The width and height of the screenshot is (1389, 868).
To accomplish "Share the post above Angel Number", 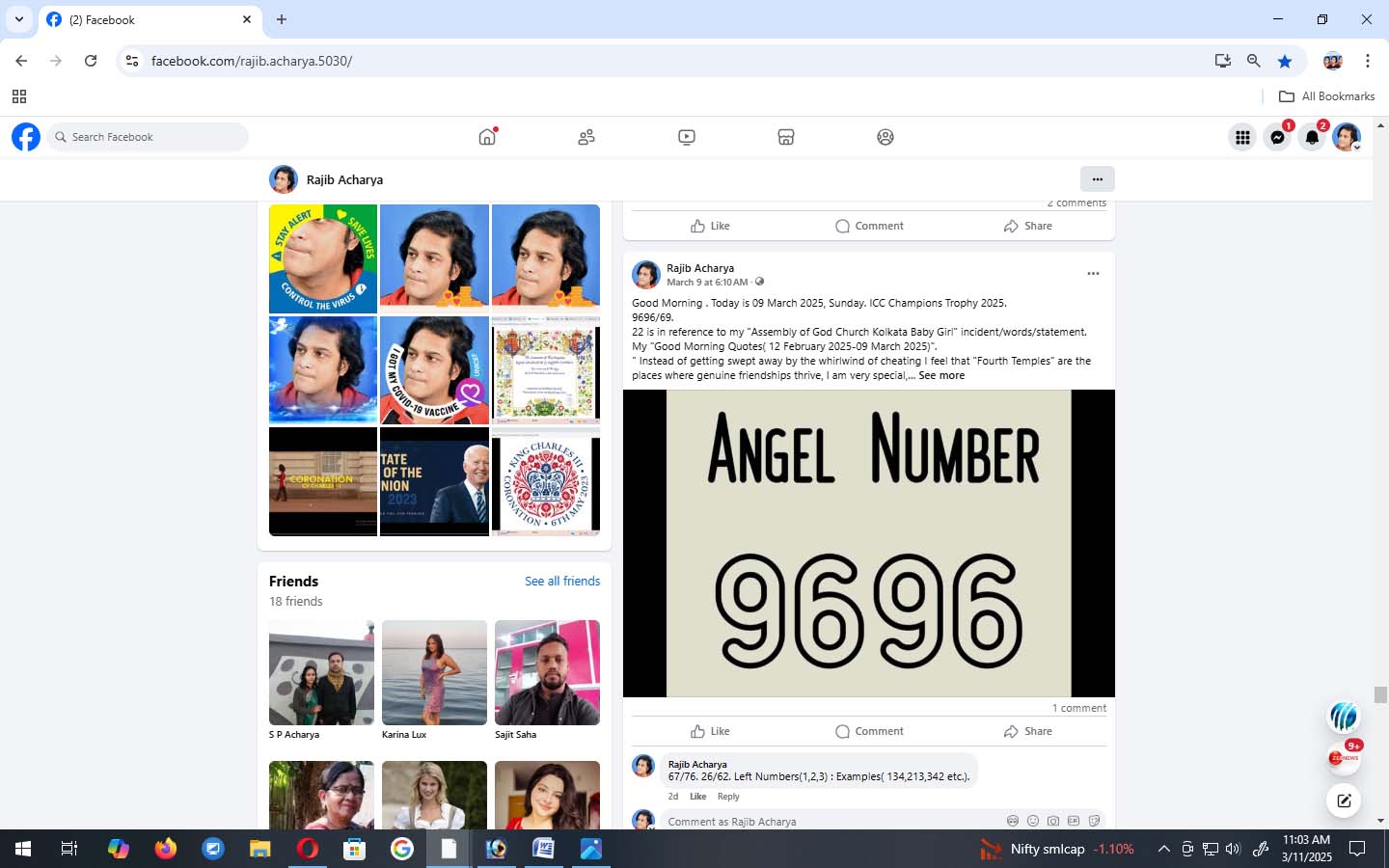I will tap(1028, 226).
